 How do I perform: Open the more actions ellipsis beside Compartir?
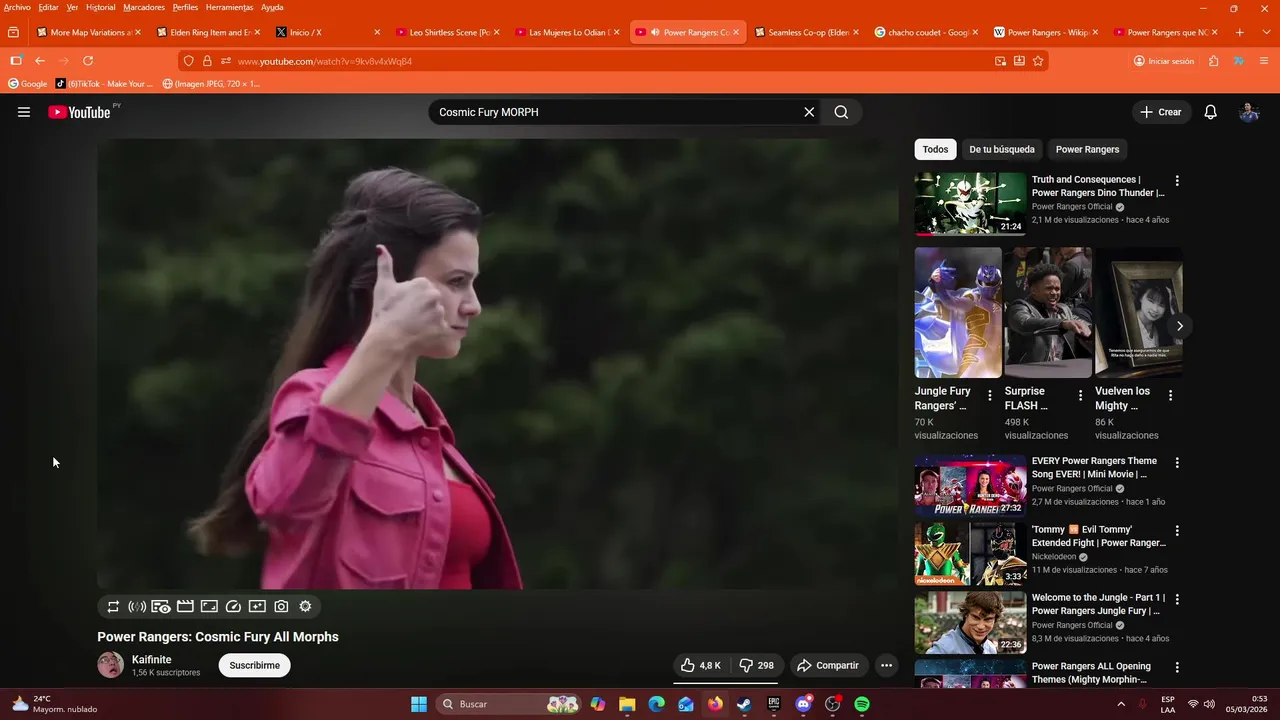pos(886,665)
